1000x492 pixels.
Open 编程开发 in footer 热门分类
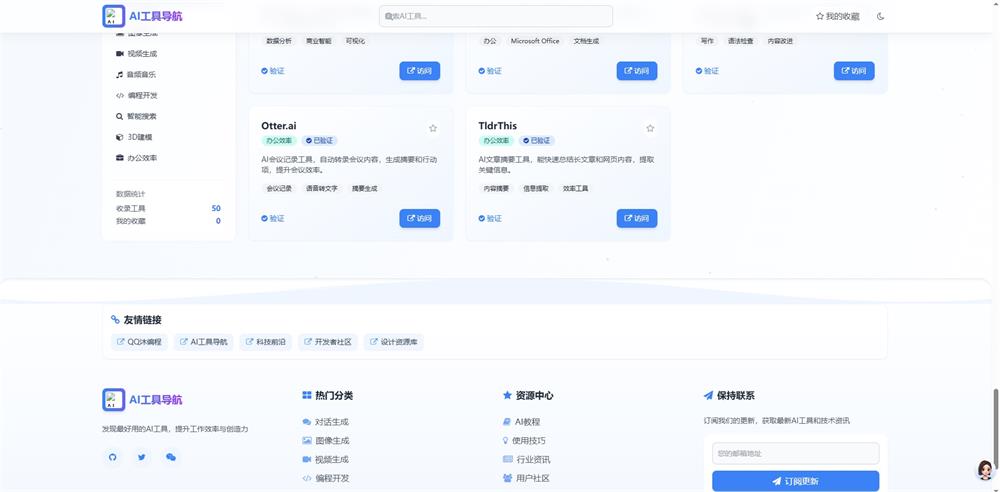coord(325,478)
